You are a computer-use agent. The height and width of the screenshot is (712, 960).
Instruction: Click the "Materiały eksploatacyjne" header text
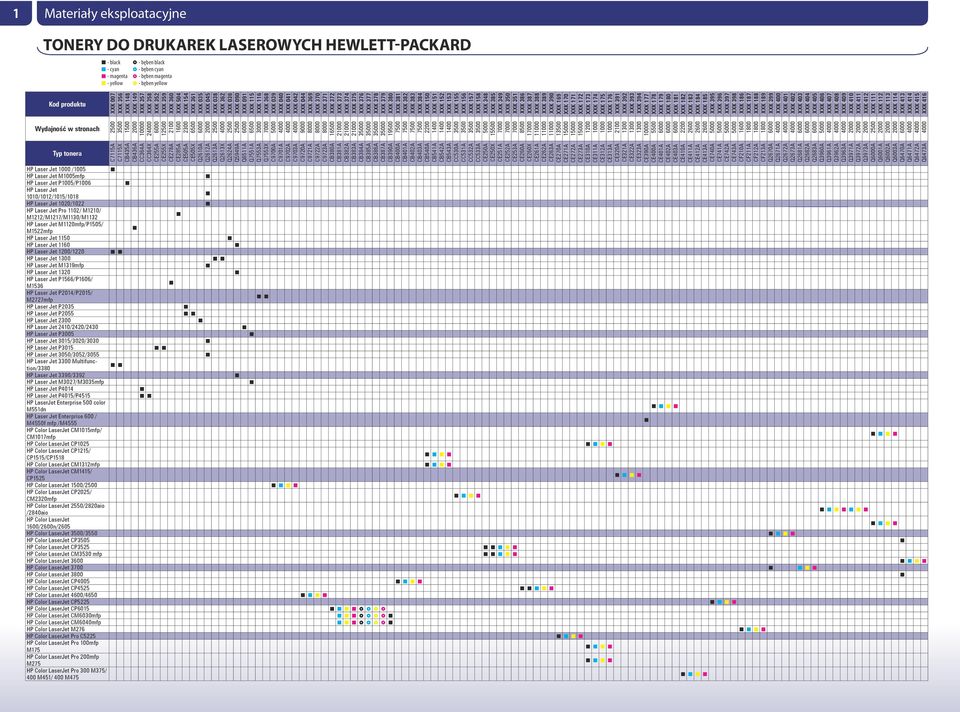(x=115, y=13)
